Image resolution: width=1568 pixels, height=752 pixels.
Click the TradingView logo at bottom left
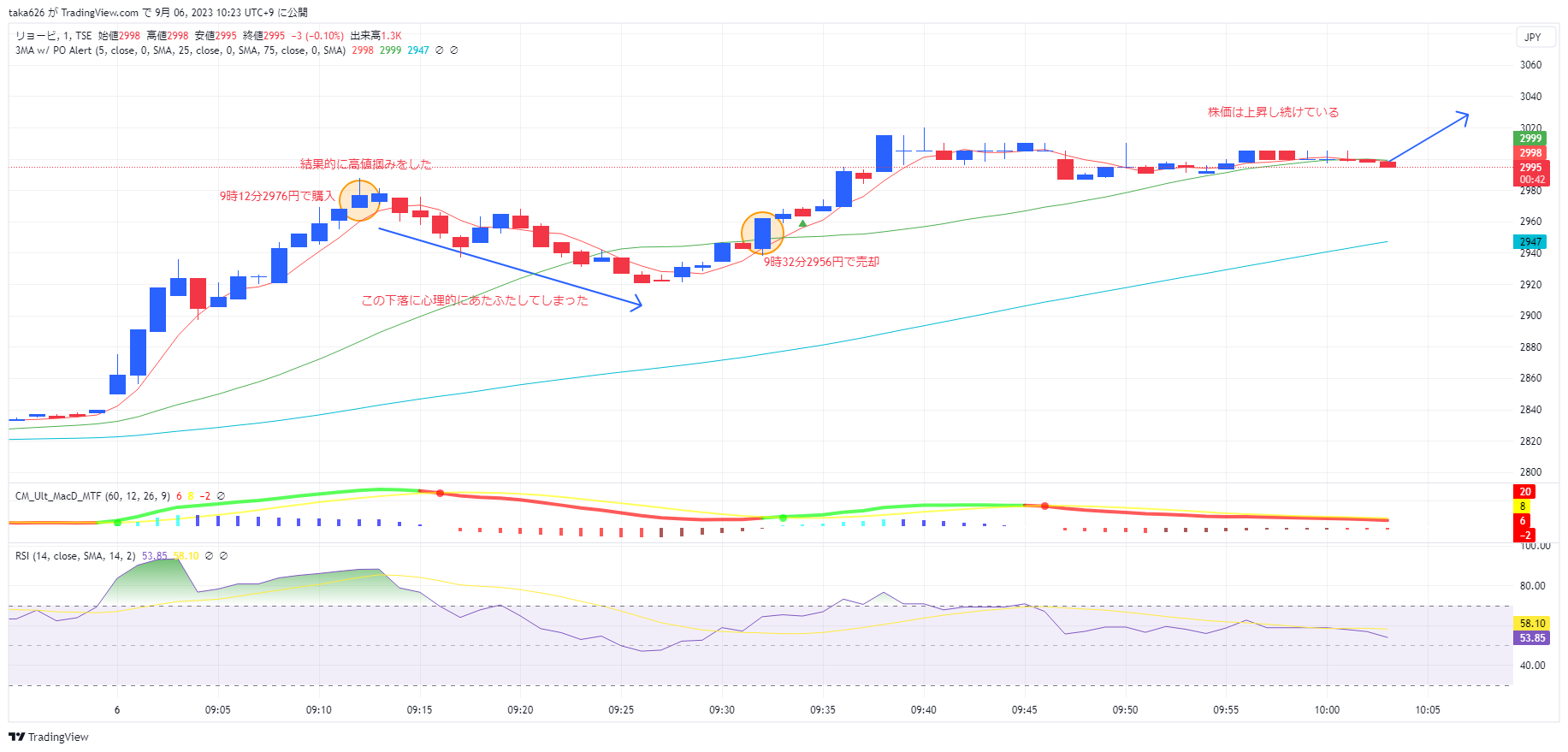coord(49,737)
